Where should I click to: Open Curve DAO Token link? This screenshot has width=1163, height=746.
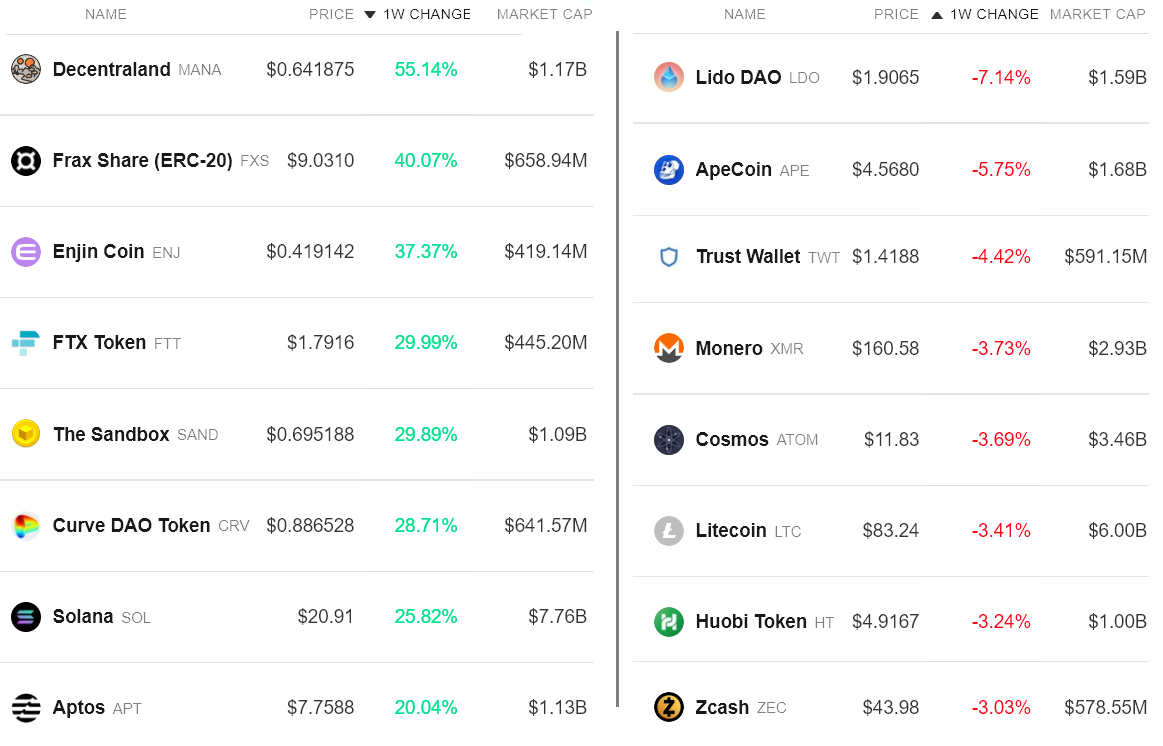[x=131, y=525]
